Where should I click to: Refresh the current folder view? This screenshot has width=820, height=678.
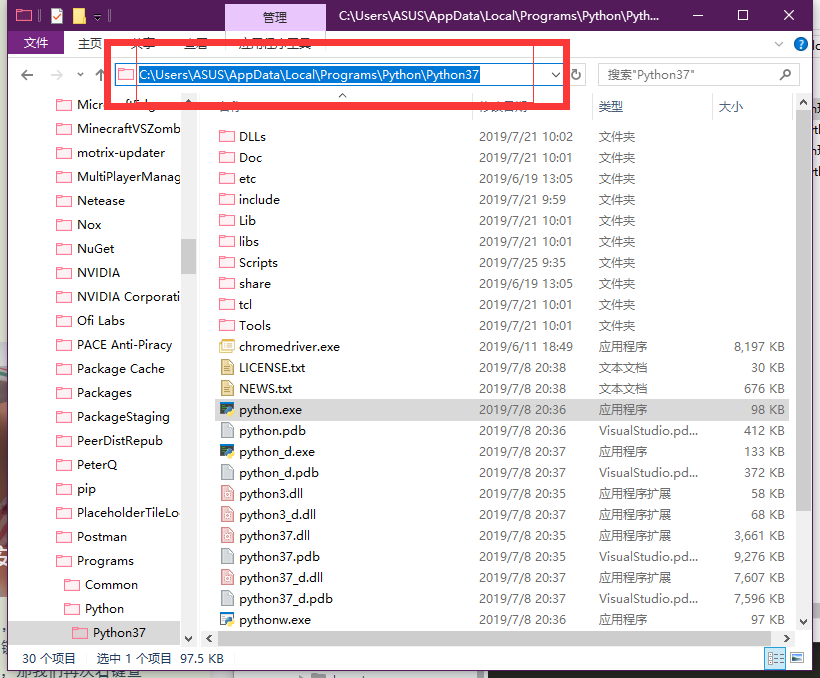576,75
